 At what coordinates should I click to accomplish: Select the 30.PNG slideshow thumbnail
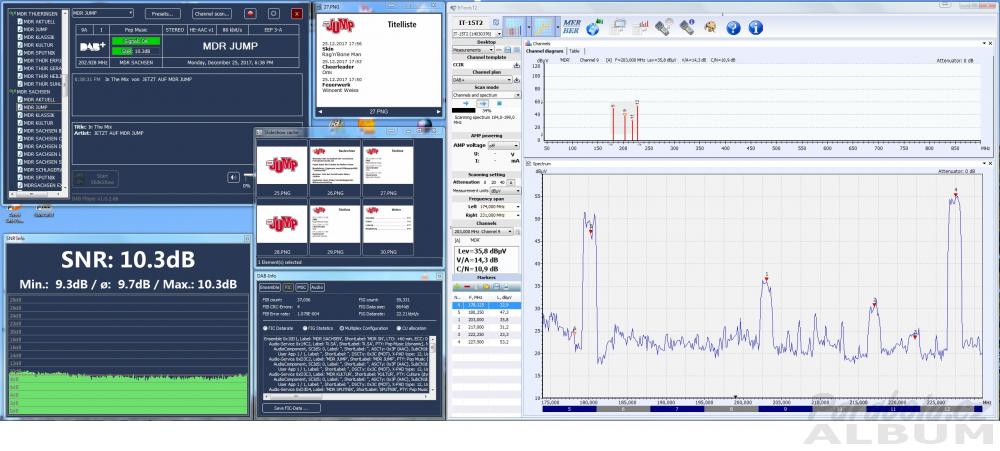(388, 226)
